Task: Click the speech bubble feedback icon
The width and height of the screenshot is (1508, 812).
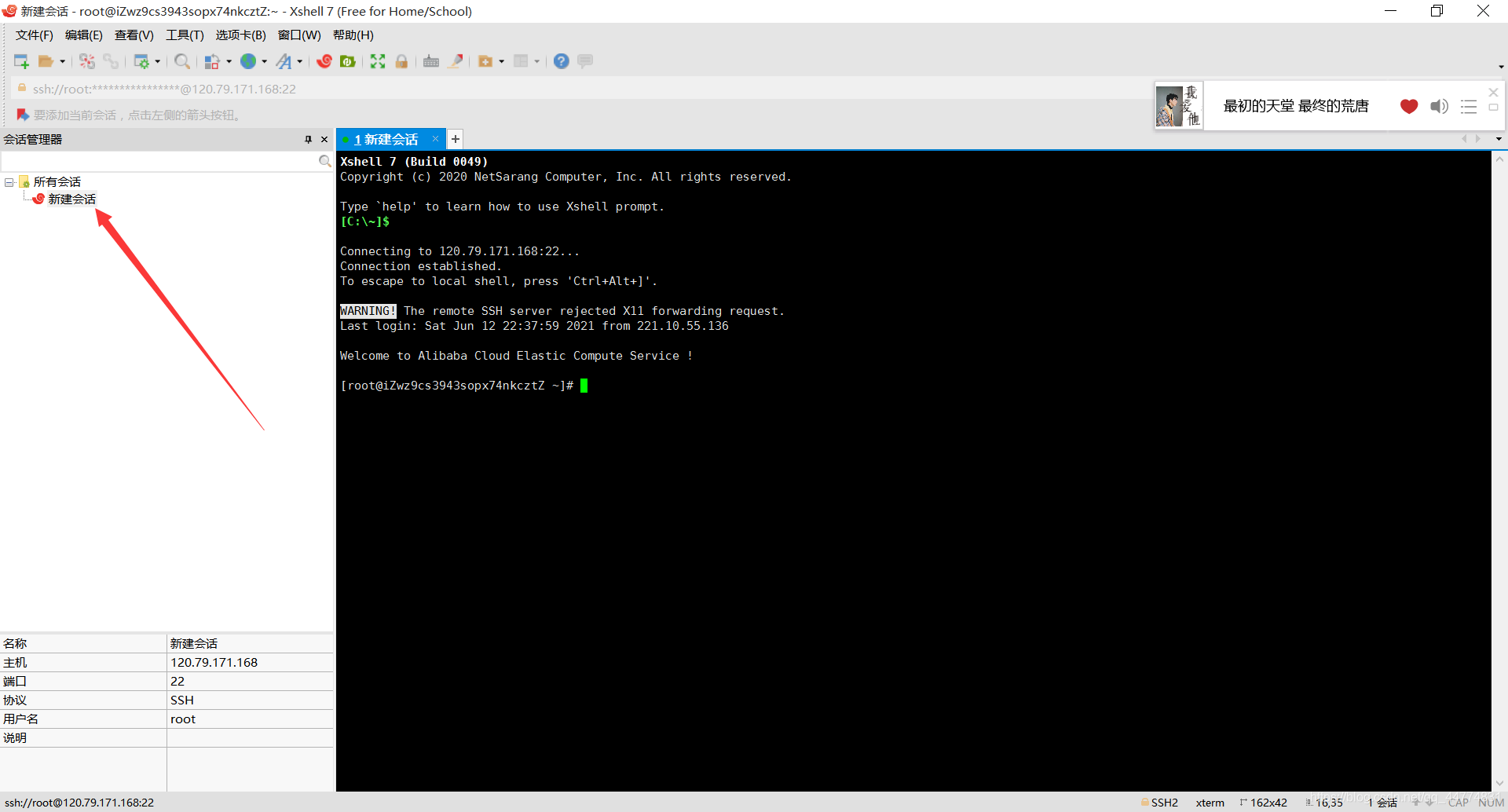Action: 585,61
